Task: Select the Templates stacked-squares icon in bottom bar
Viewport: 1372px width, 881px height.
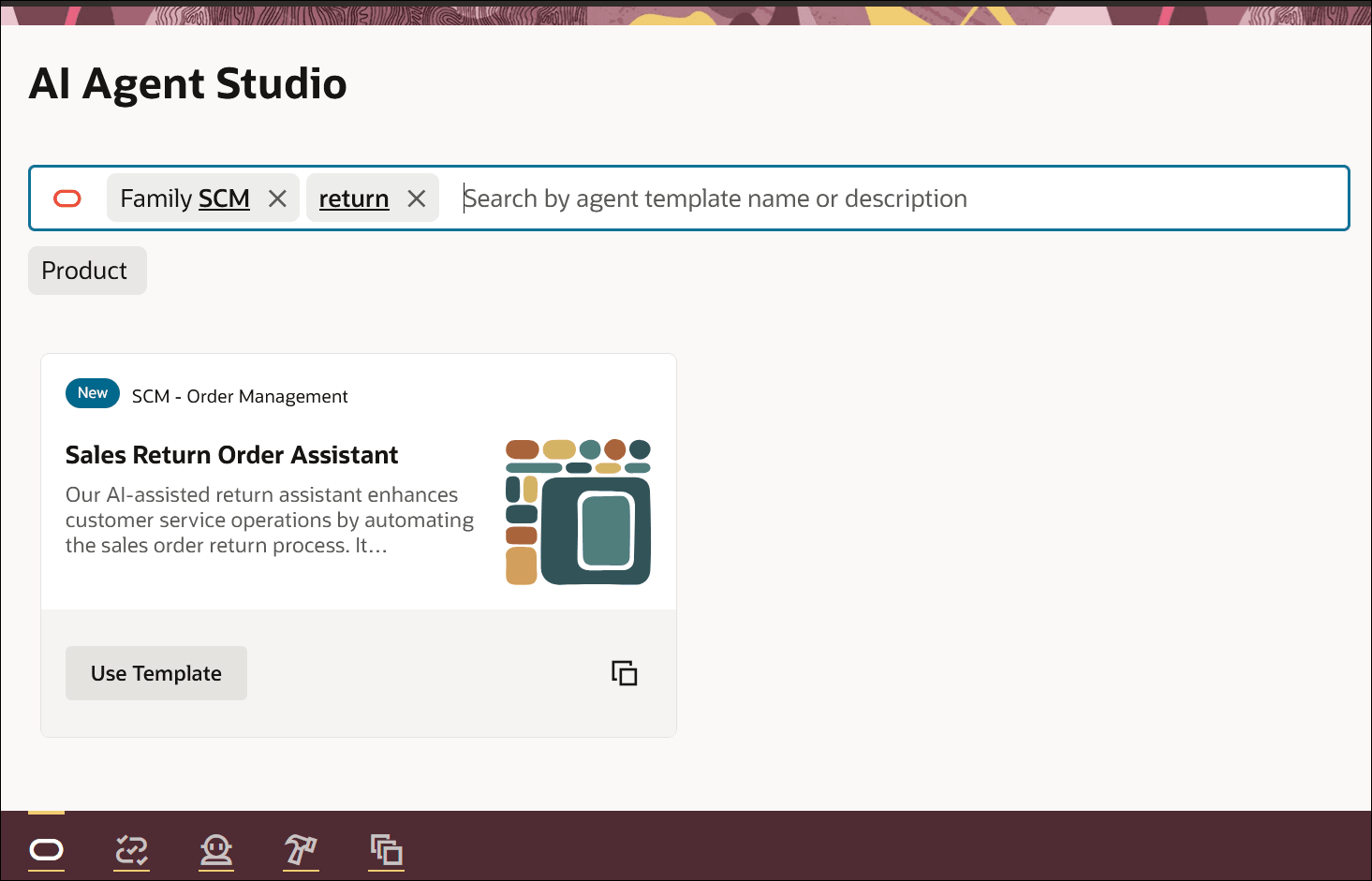Action: tap(386, 850)
